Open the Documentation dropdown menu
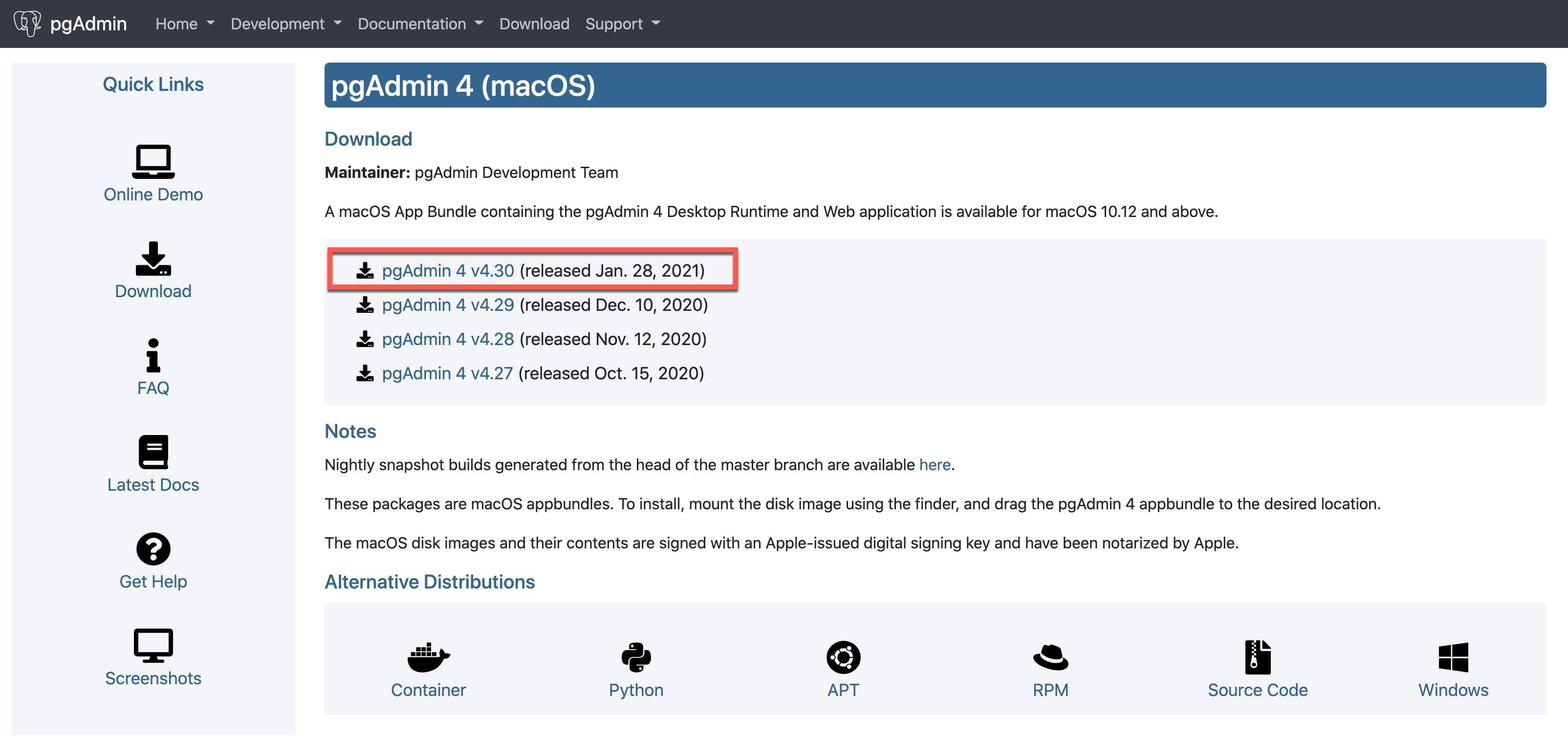The width and height of the screenshot is (1568, 741). tap(420, 24)
